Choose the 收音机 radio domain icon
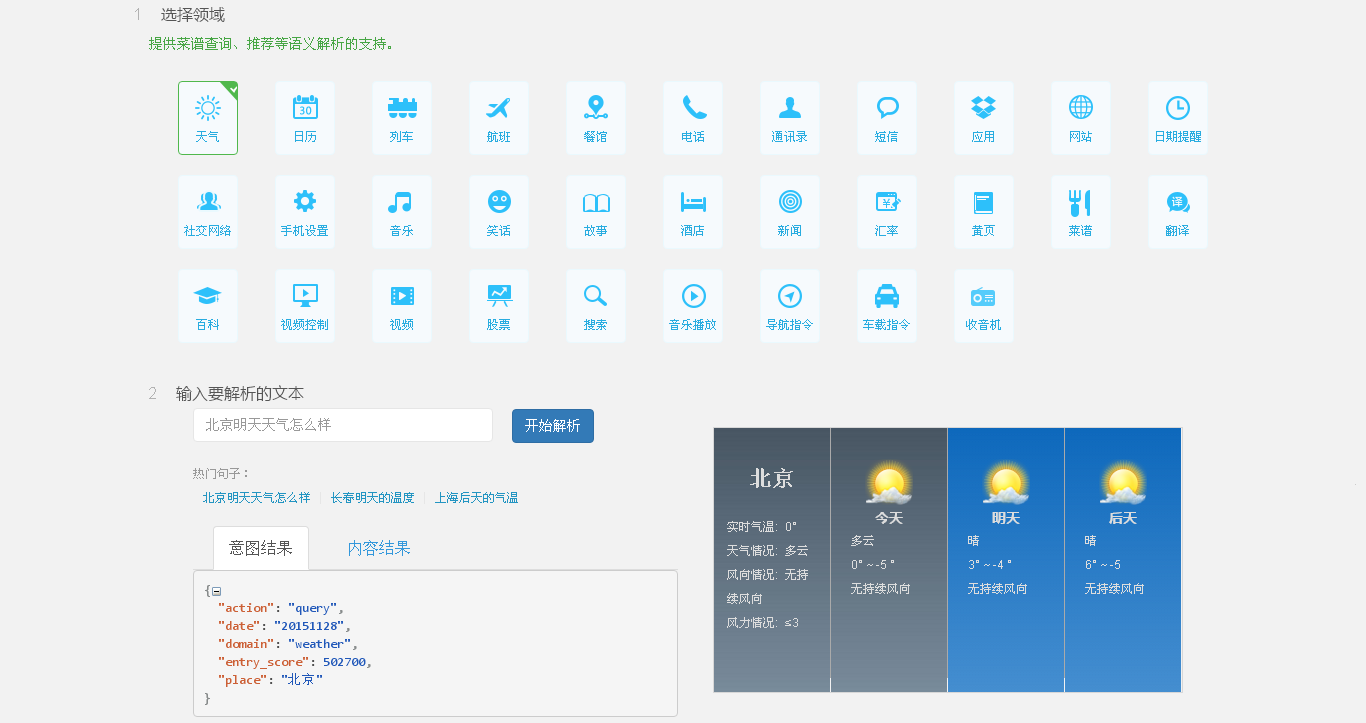This screenshot has width=1366, height=723. pyautogui.click(x=984, y=306)
